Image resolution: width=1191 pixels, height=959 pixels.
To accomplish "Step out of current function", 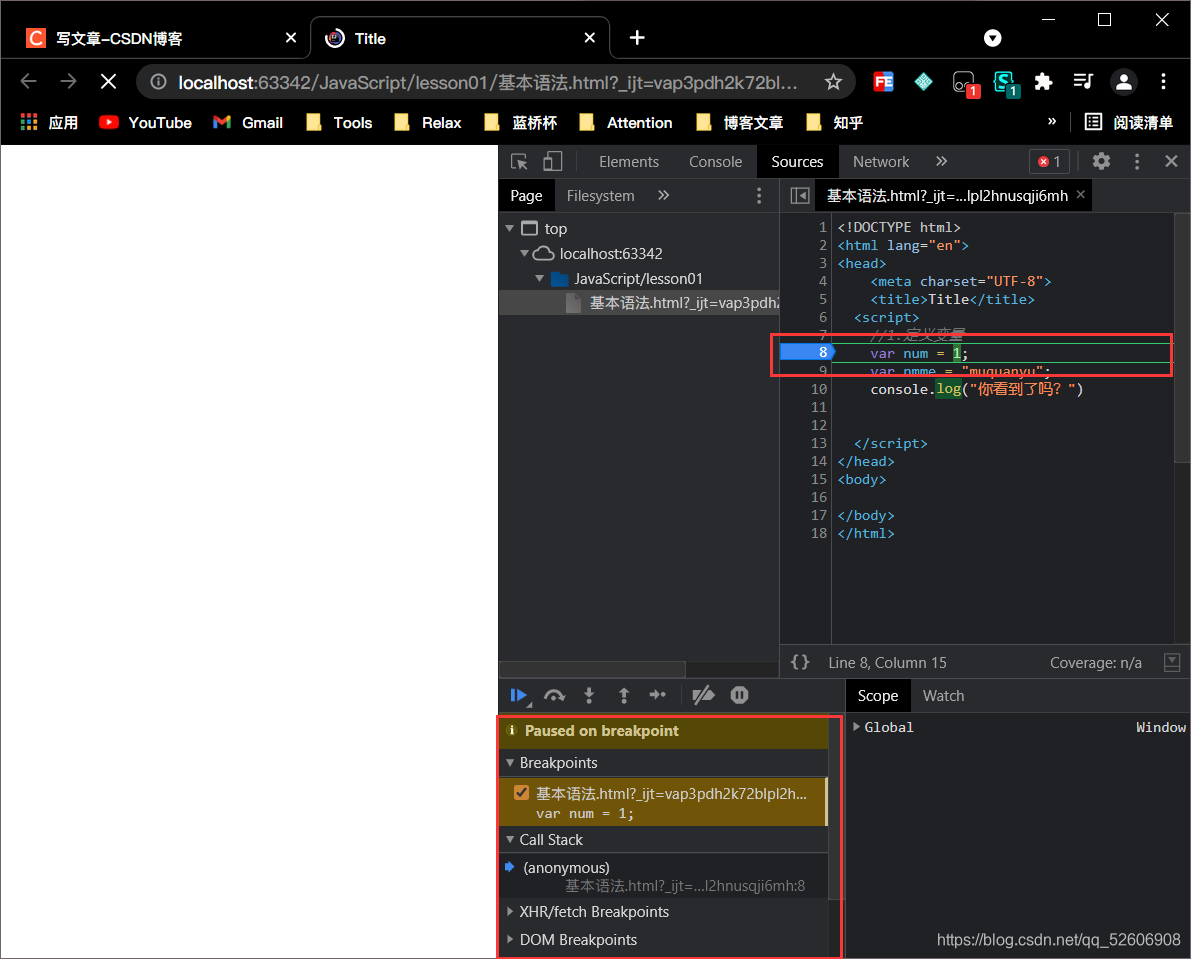I will tap(624, 696).
